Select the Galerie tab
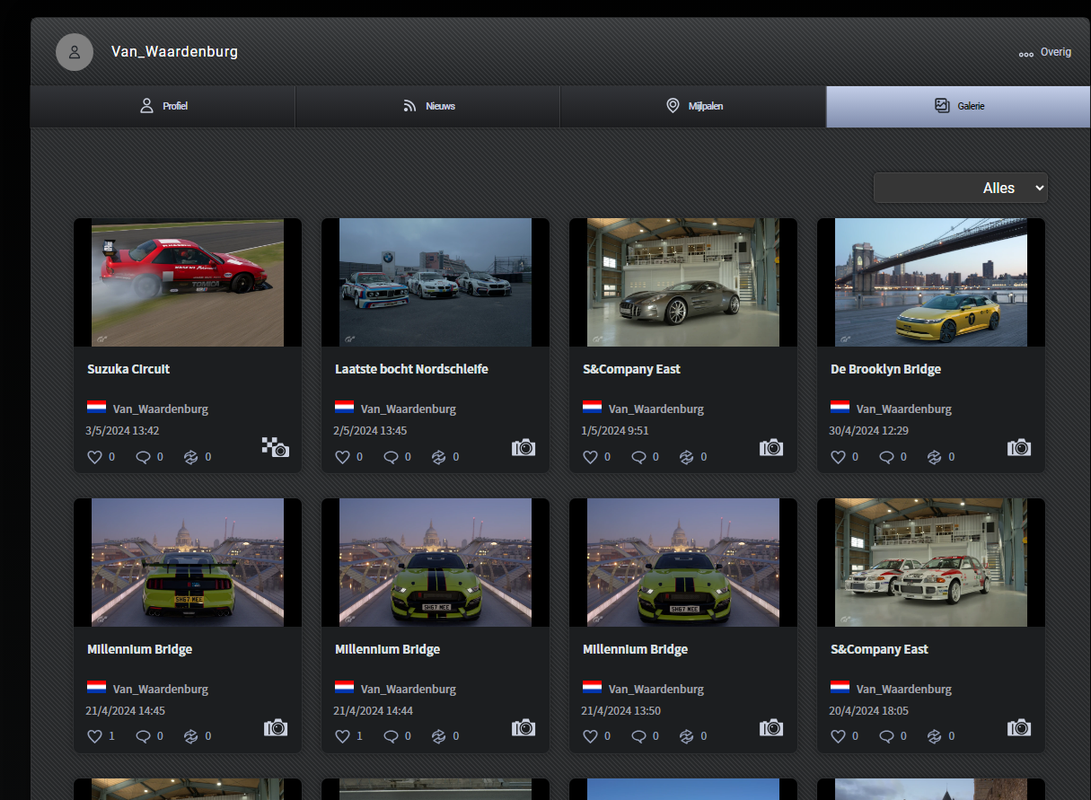Screen dimensions: 1091x800 (x=958, y=106)
